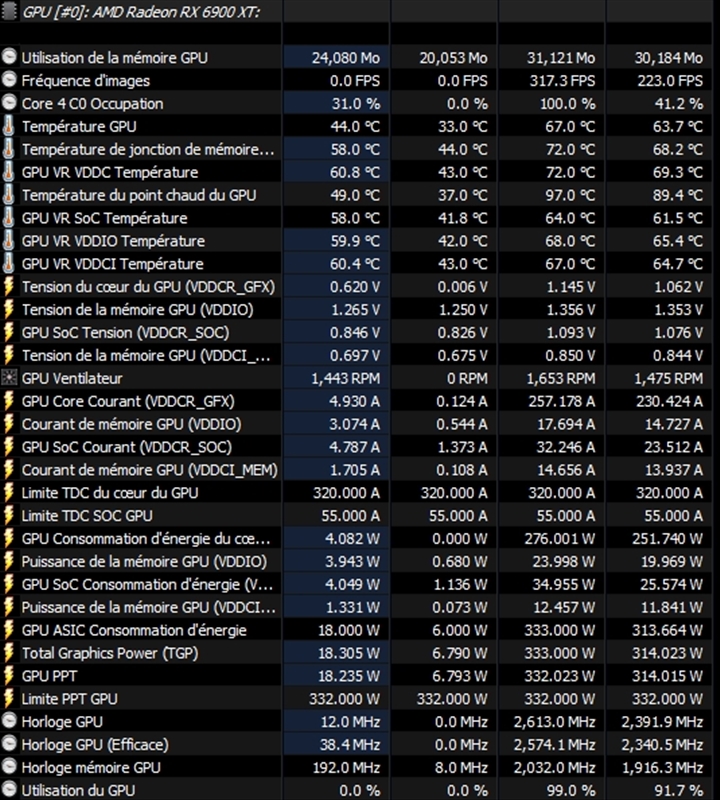Click the thermometer icon for Température du point chaud
Image resolution: width=720 pixels, height=800 pixels.
(9, 195)
